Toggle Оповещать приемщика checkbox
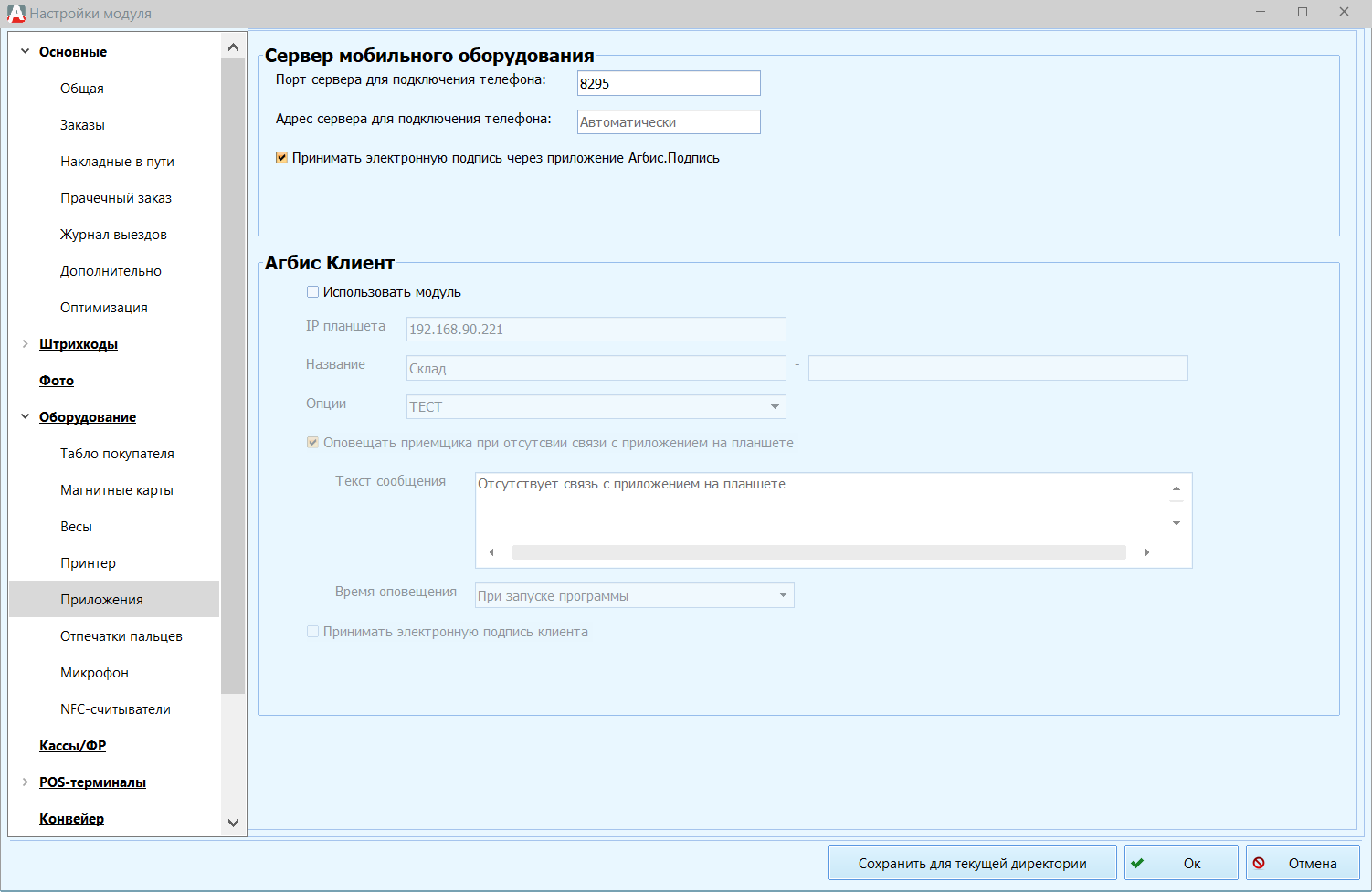1372x892 pixels. tap(312, 443)
